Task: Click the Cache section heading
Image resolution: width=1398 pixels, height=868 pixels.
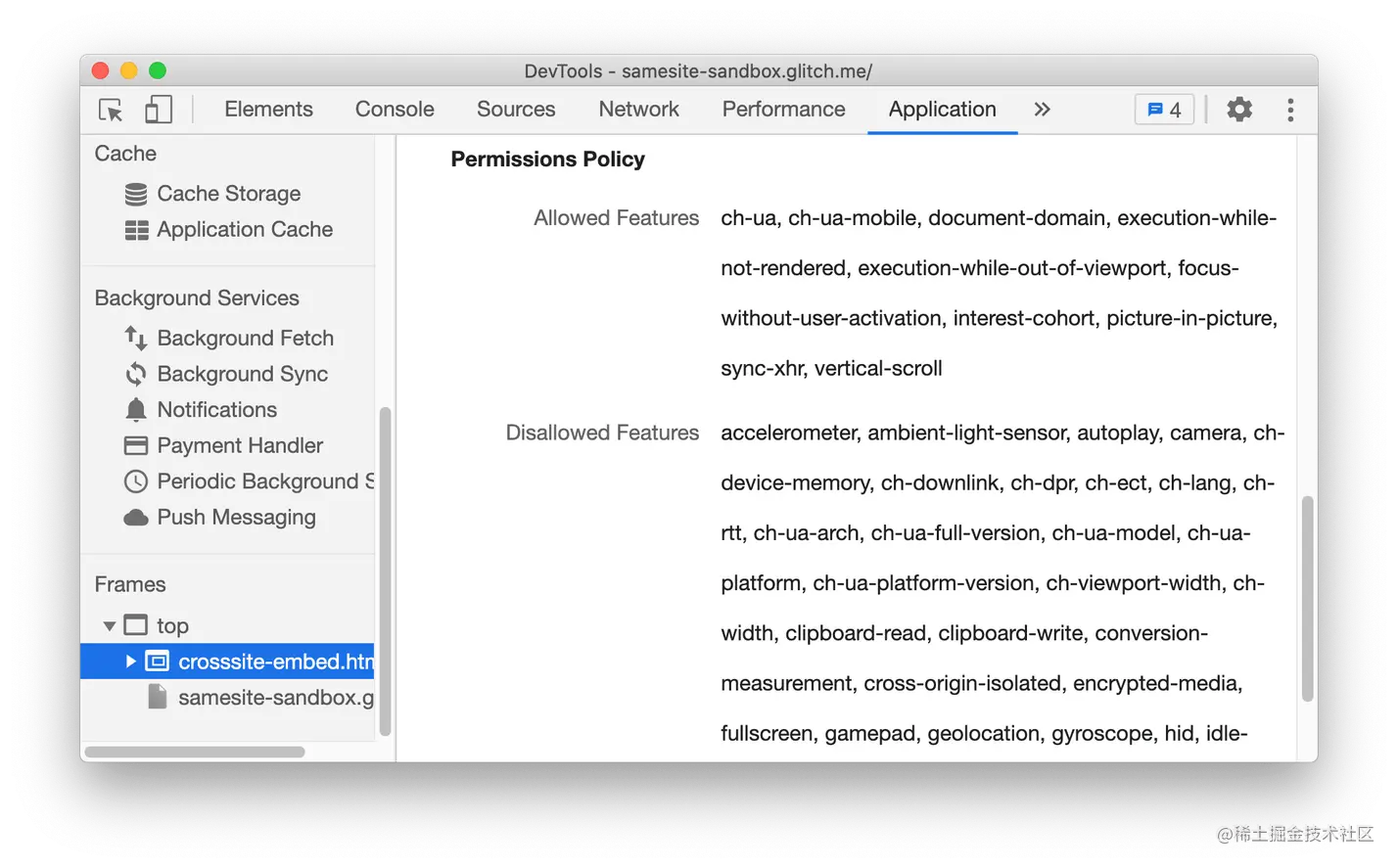Action: [125, 154]
